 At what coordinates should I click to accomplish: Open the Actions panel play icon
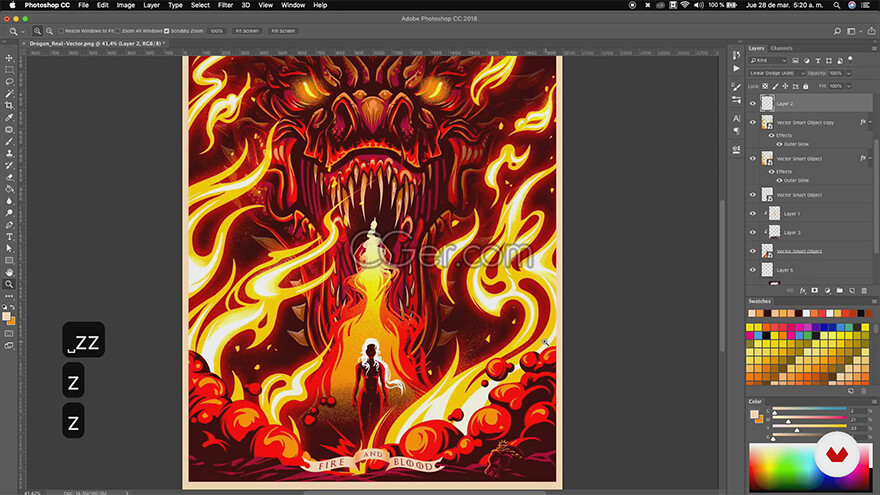[736, 68]
